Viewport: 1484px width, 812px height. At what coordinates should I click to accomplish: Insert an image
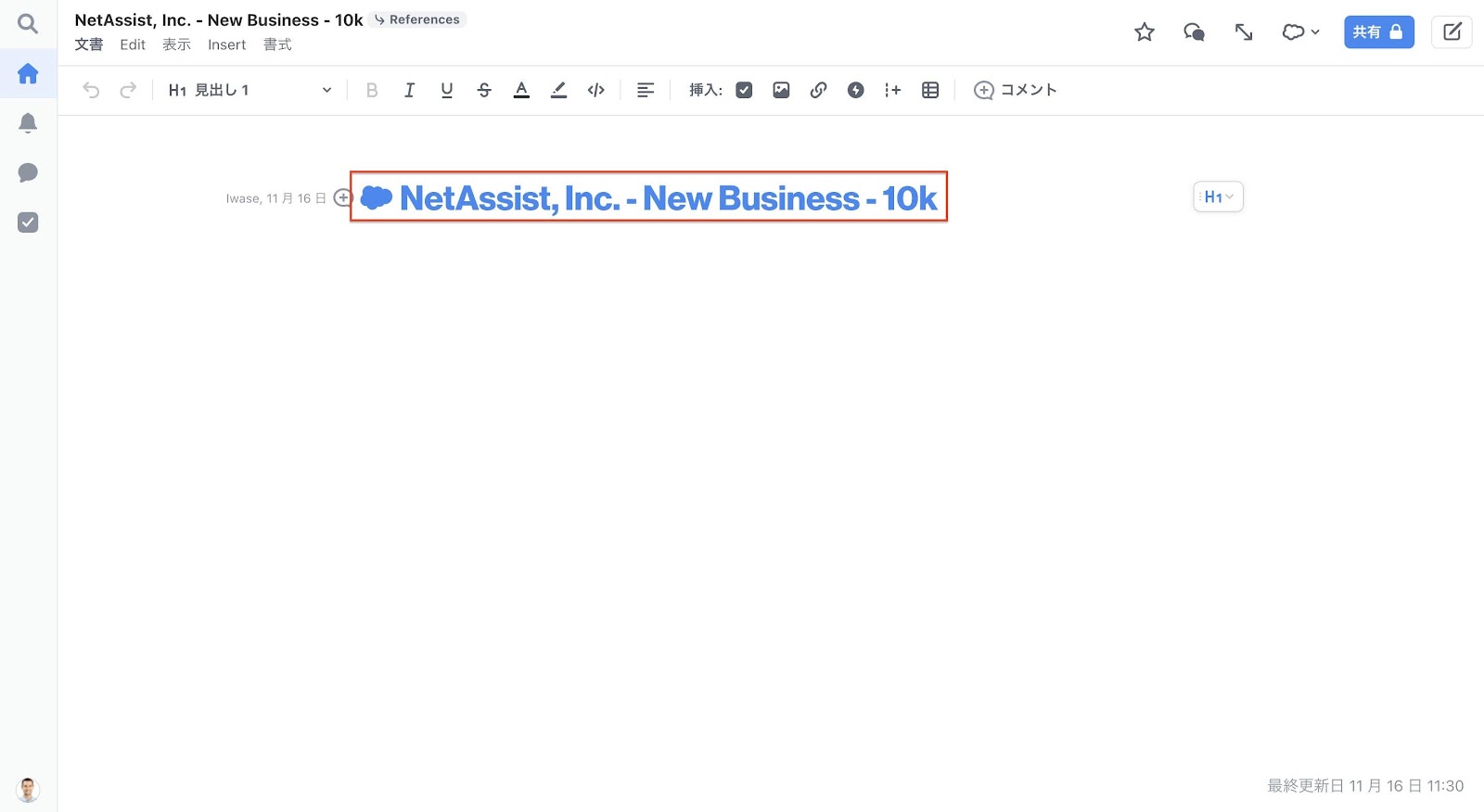781,90
